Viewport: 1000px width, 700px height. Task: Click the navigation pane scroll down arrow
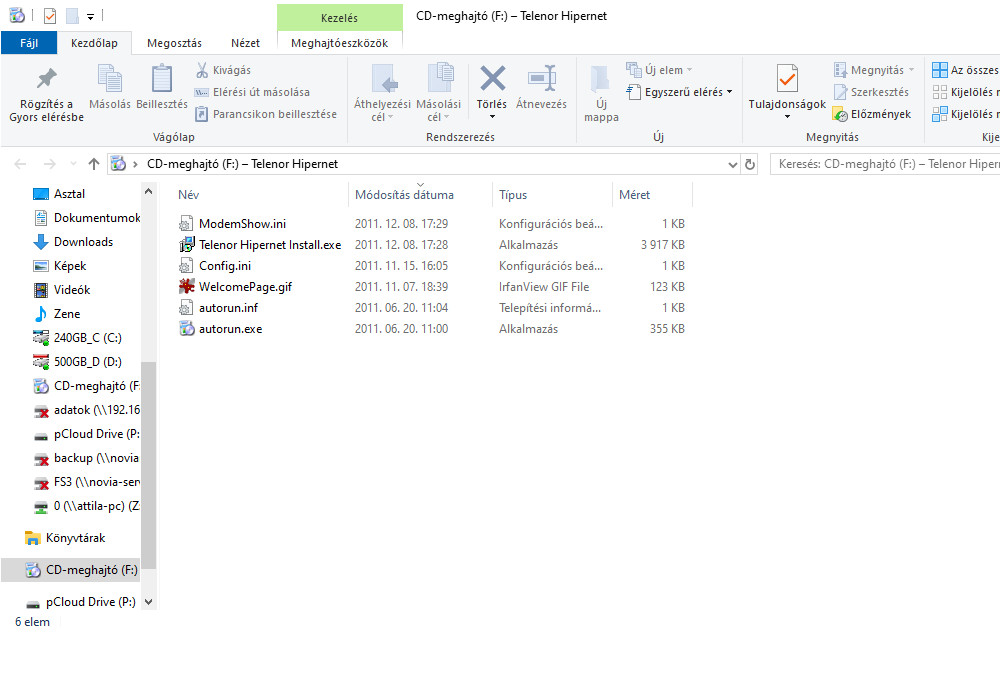point(149,601)
